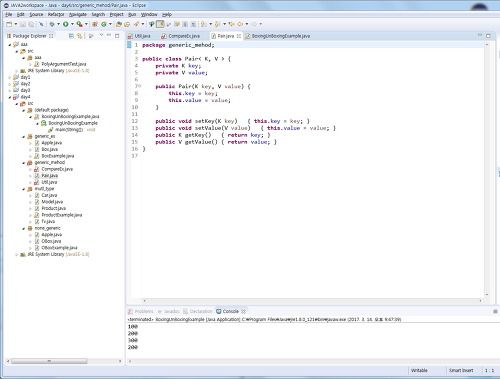Click the Last Edit Location toolbar icon

[x=231, y=24]
